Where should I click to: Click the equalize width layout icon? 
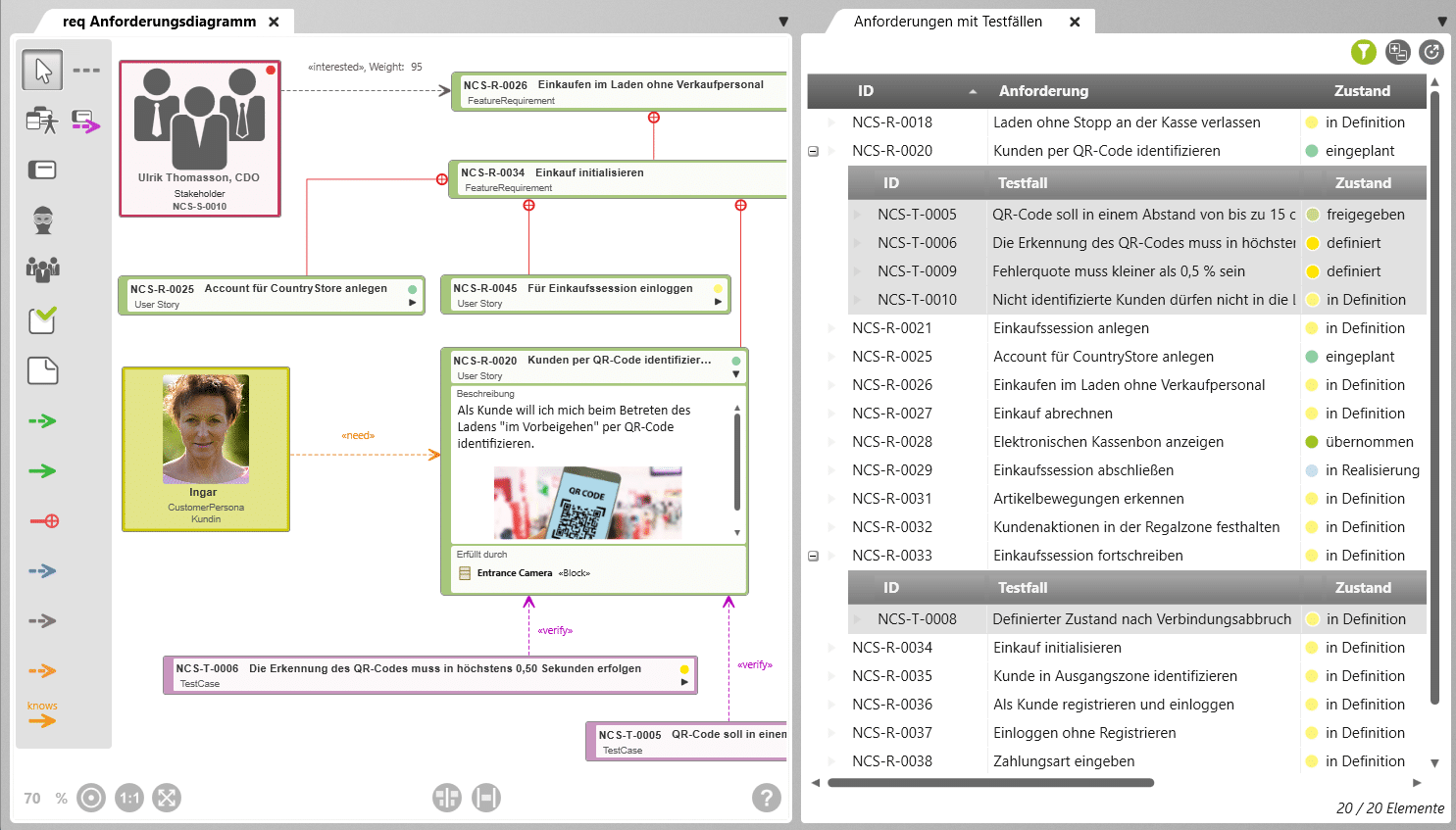click(486, 798)
